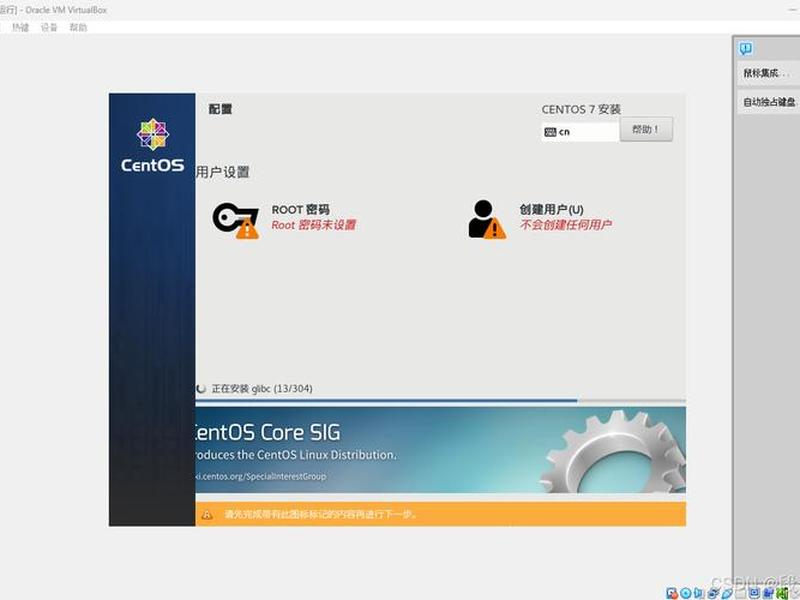
Task: Click the warning triangle in the orange bar
Action: 207,514
